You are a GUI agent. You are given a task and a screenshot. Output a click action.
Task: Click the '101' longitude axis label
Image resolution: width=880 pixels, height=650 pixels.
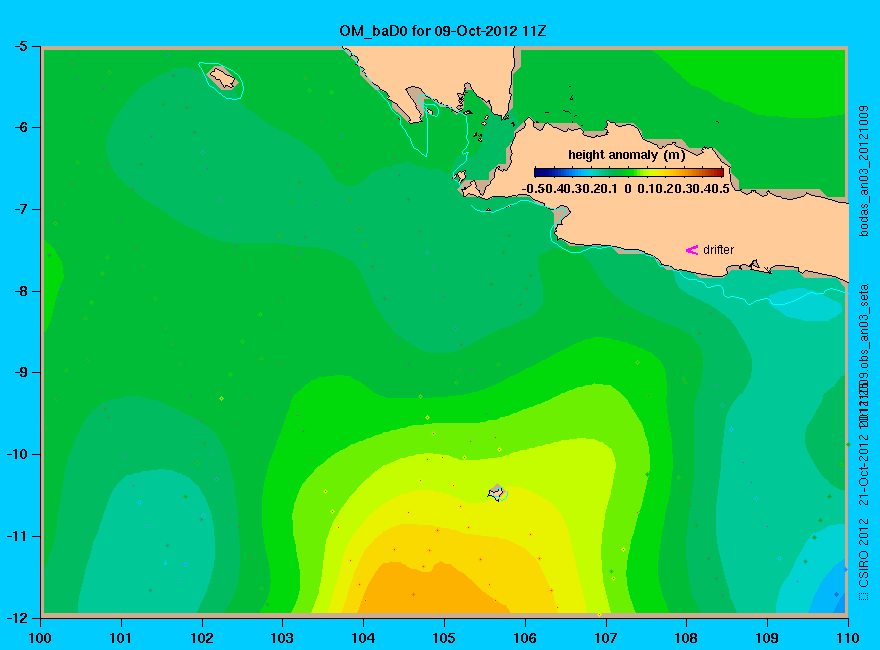(121, 638)
